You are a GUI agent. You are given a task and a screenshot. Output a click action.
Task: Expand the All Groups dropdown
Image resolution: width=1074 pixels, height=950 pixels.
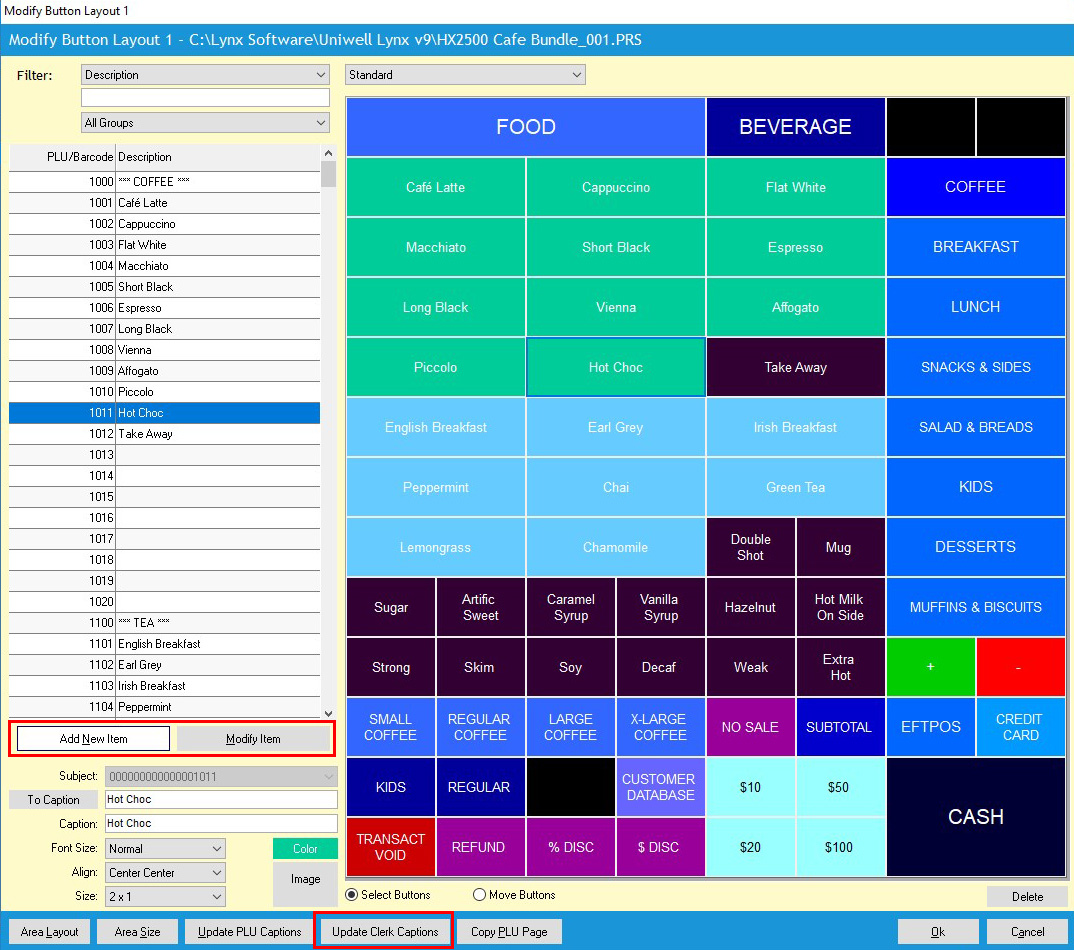click(x=205, y=123)
